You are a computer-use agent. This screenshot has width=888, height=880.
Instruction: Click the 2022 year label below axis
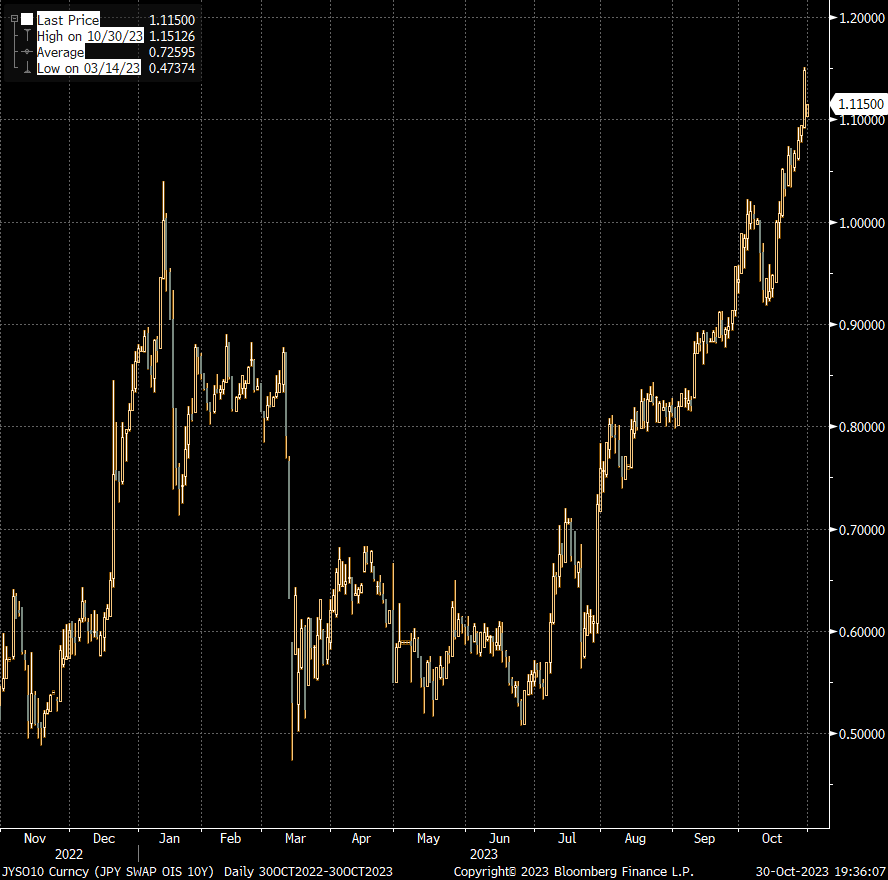69,854
